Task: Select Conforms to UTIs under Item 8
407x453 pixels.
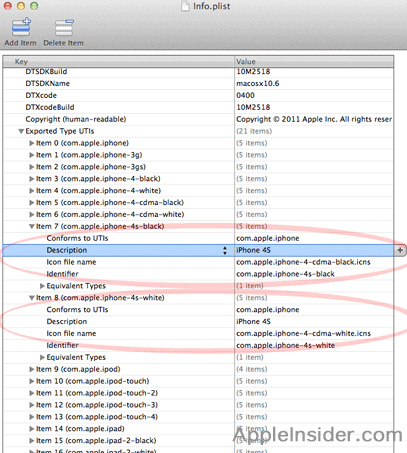Action: click(x=77, y=310)
